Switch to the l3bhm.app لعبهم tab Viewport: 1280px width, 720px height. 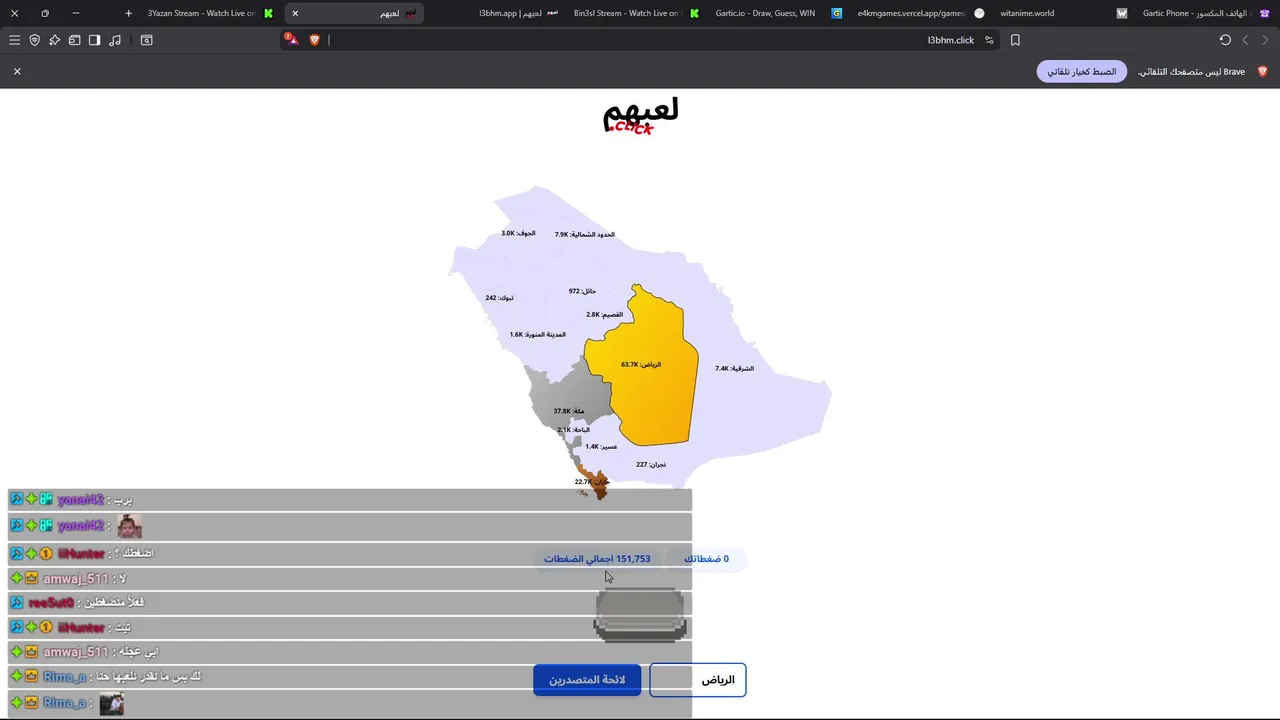[518, 13]
